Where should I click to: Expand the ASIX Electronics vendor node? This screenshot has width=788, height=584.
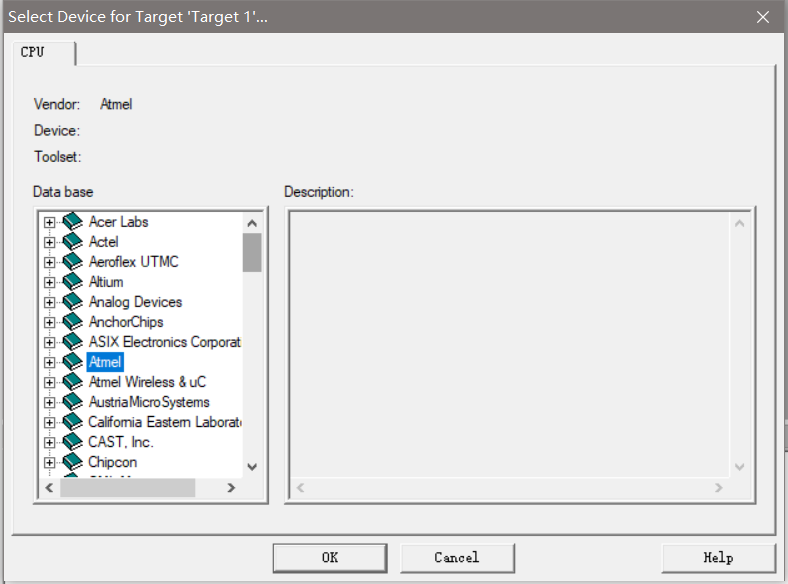(49, 343)
